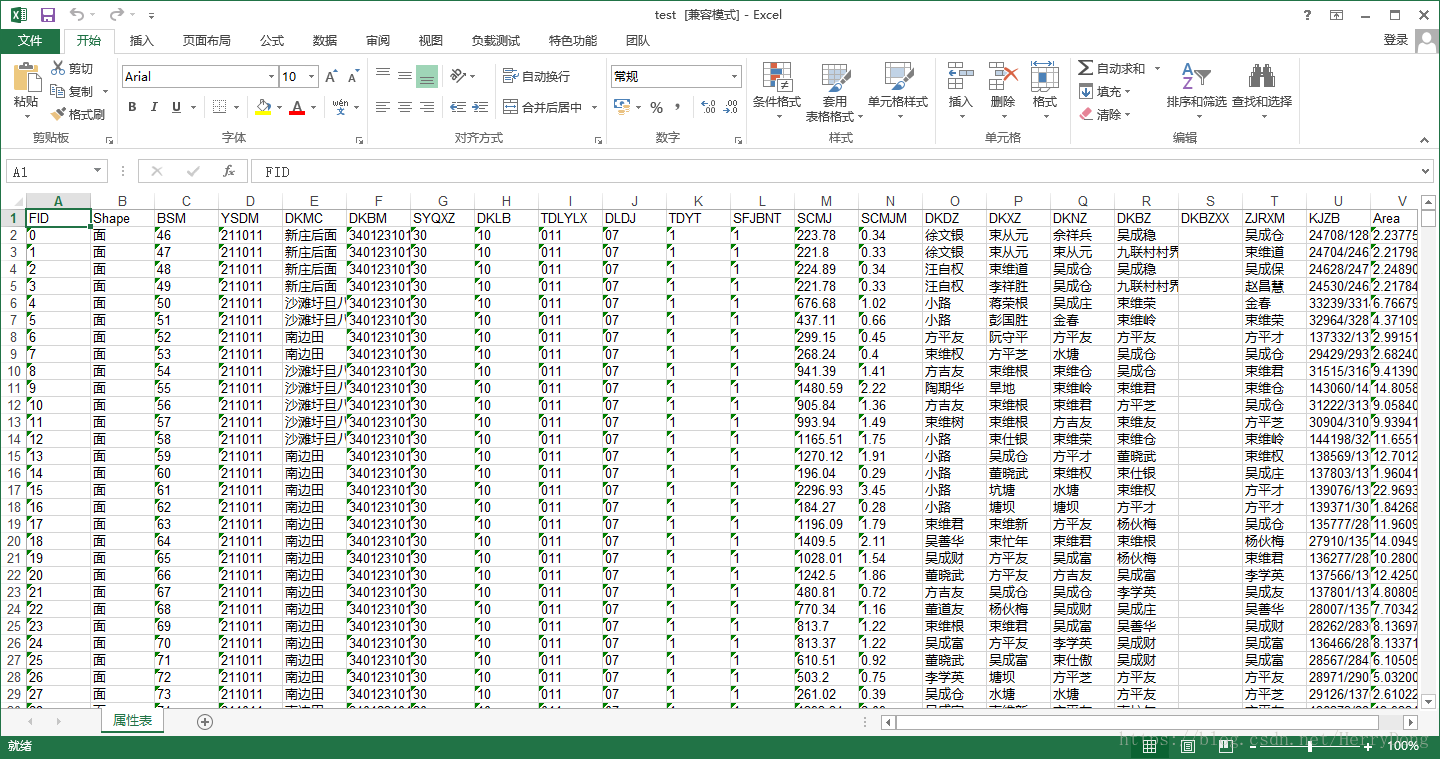This screenshot has height=759, width=1440.
Task: Apply red font color swatch
Action: pyautogui.click(x=297, y=107)
